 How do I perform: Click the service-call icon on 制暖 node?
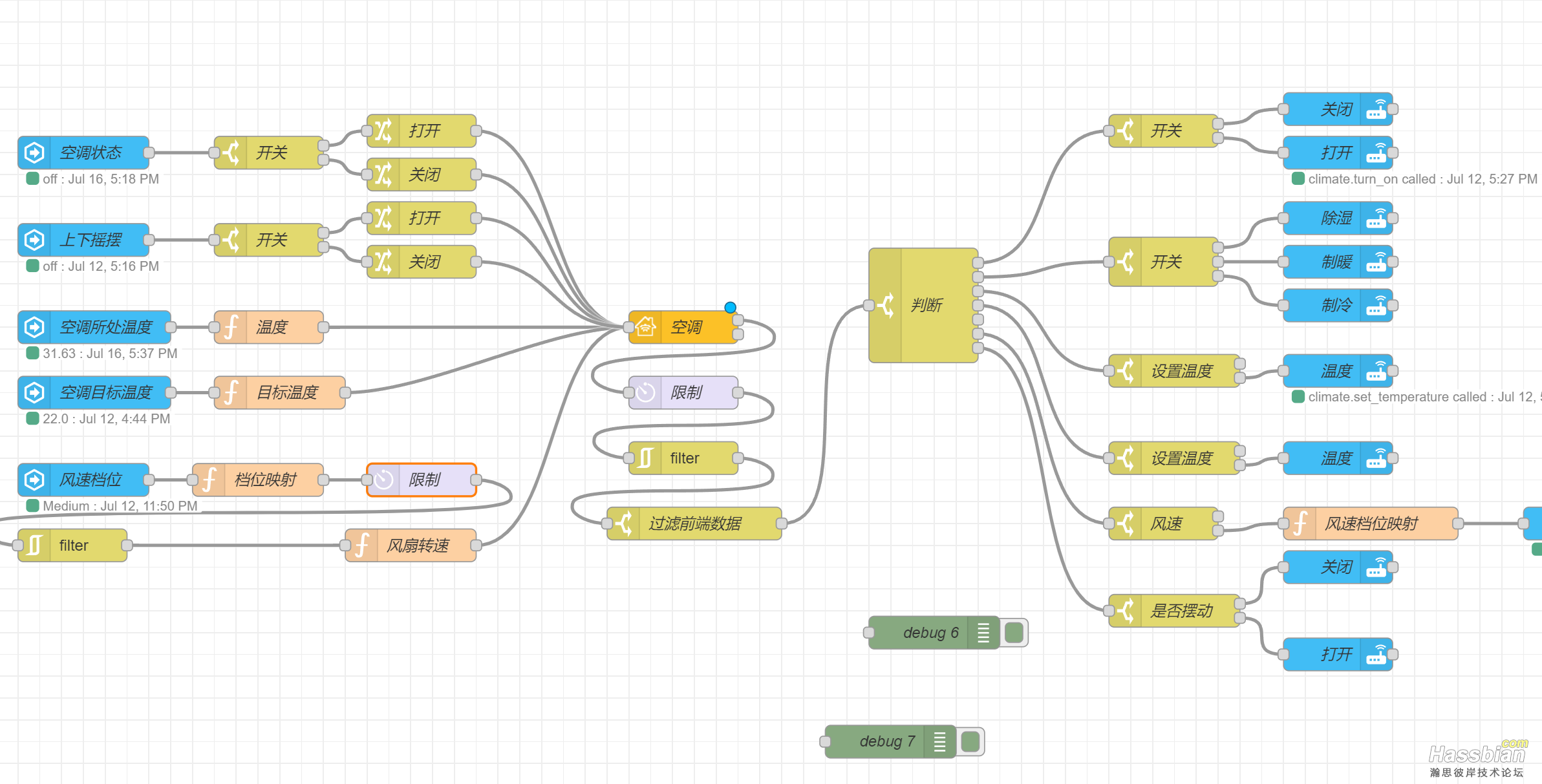pyautogui.click(x=1376, y=262)
